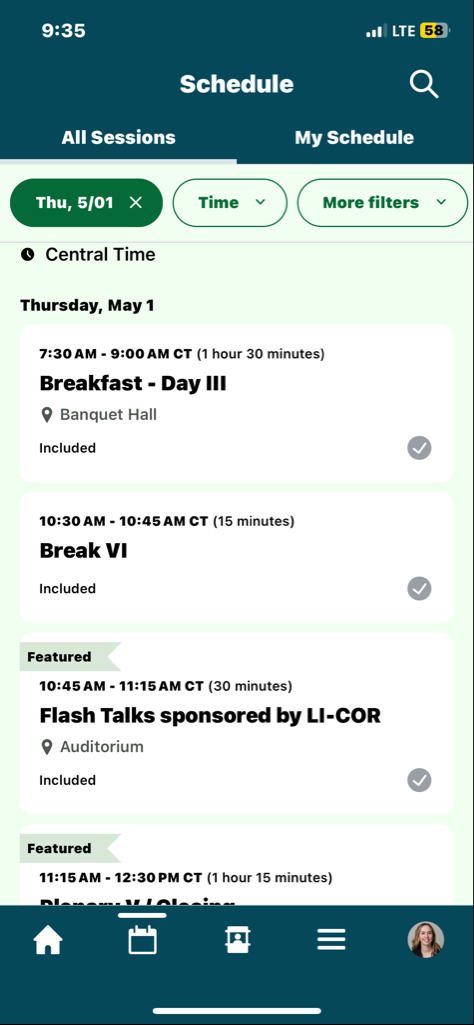Open Flash Talks sponsored by LI-COR session
The image size is (474, 1025).
point(210,716)
